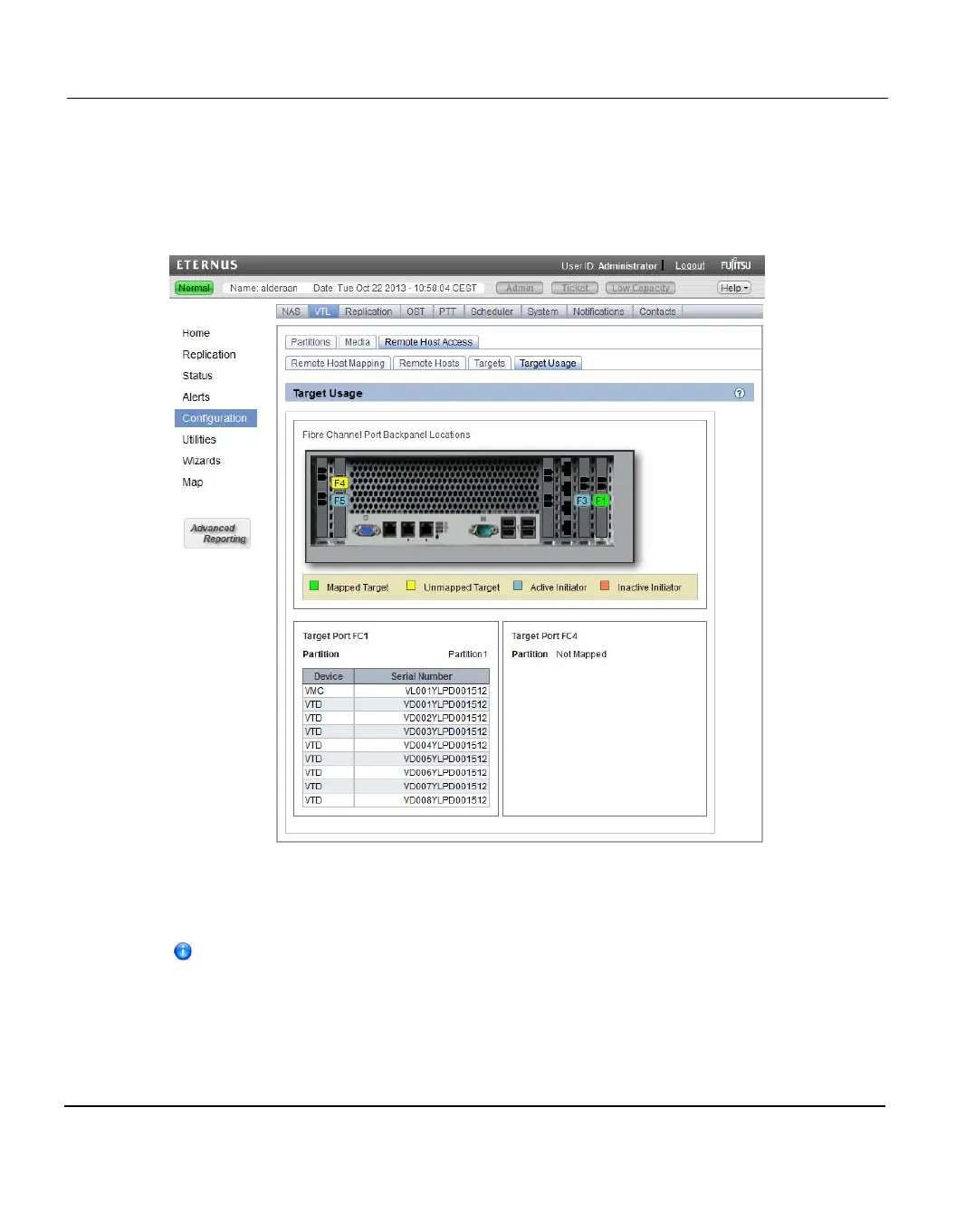Open the PTT tab
Image resolution: width=975 pixels, height=1232 pixels.
(447, 311)
